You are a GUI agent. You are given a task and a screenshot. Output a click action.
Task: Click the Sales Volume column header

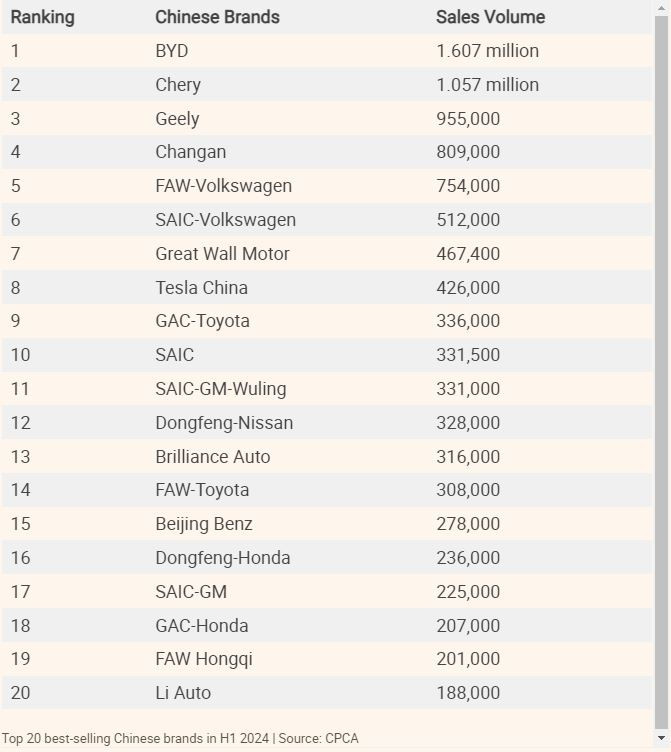(490, 17)
